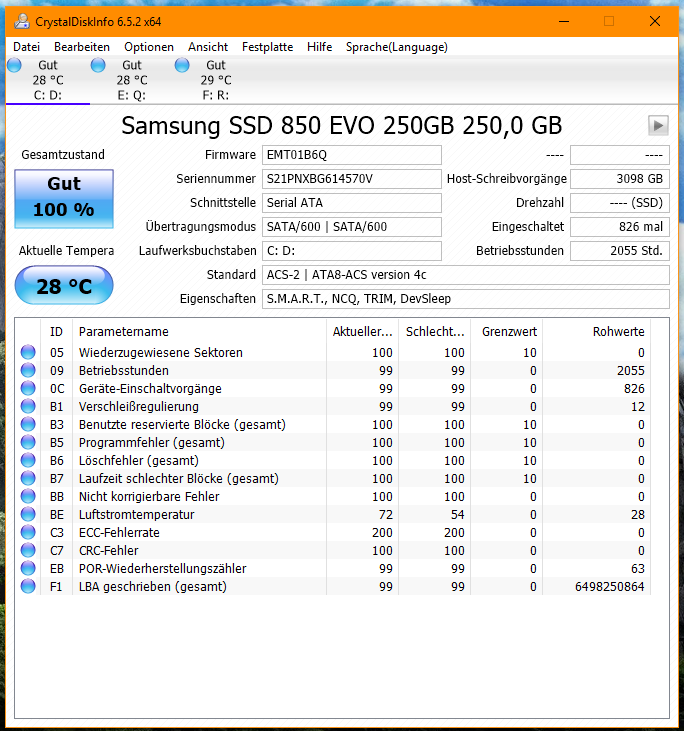Screen dimensions: 684x731
Task: Click the ID column header
Action: (x=56, y=332)
